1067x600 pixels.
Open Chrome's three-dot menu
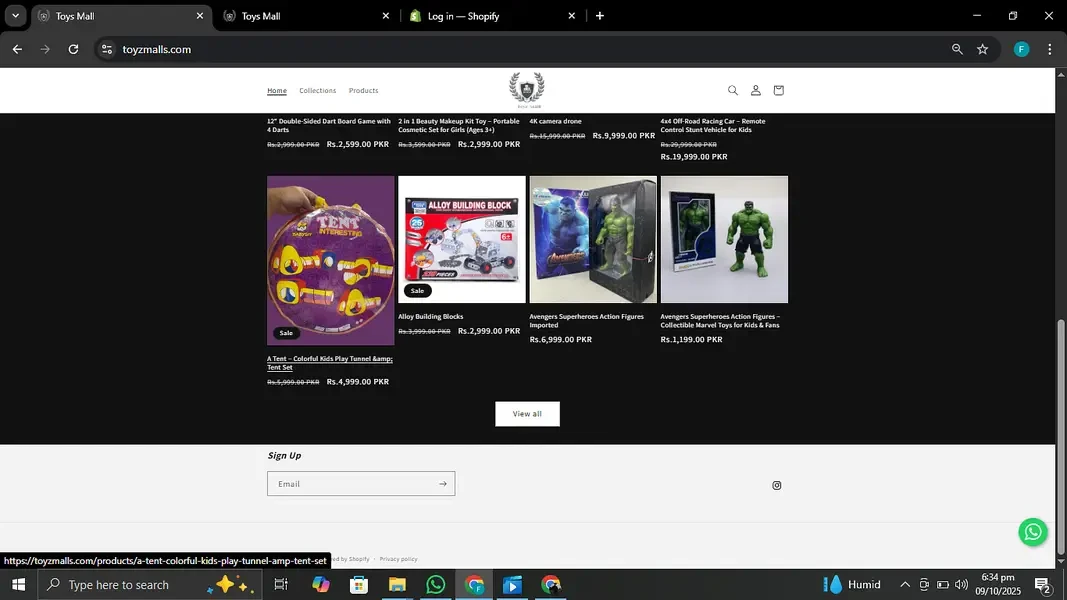1049,49
